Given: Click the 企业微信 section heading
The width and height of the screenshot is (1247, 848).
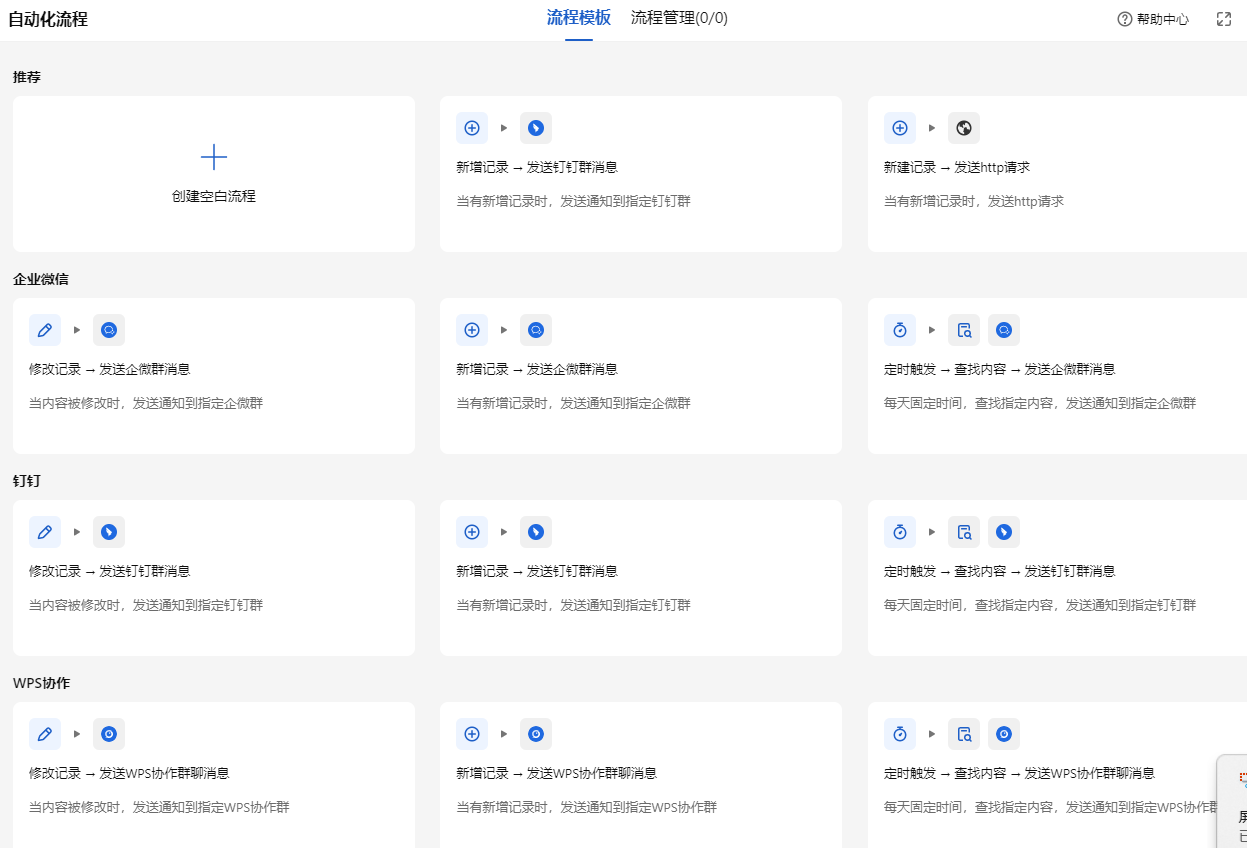Looking at the screenshot, I should 41,279.
